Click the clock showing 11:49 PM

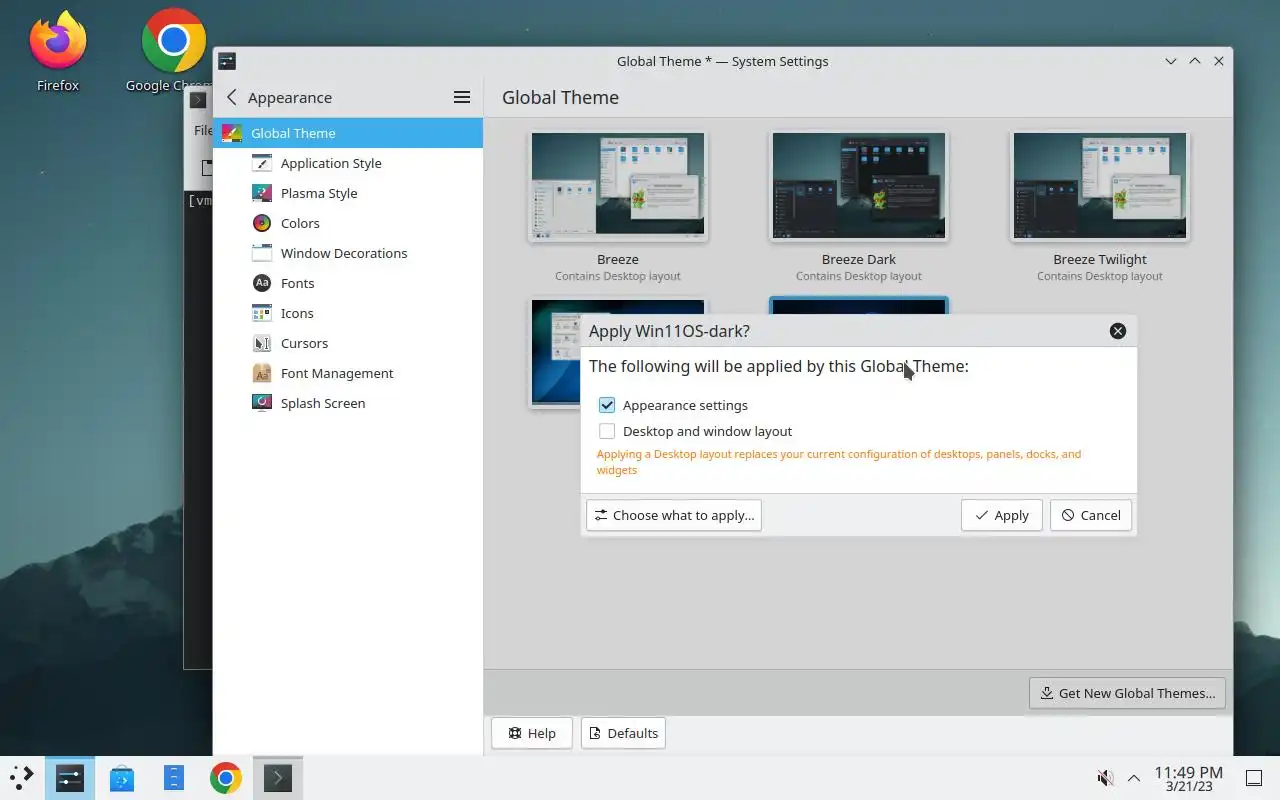1188,777
